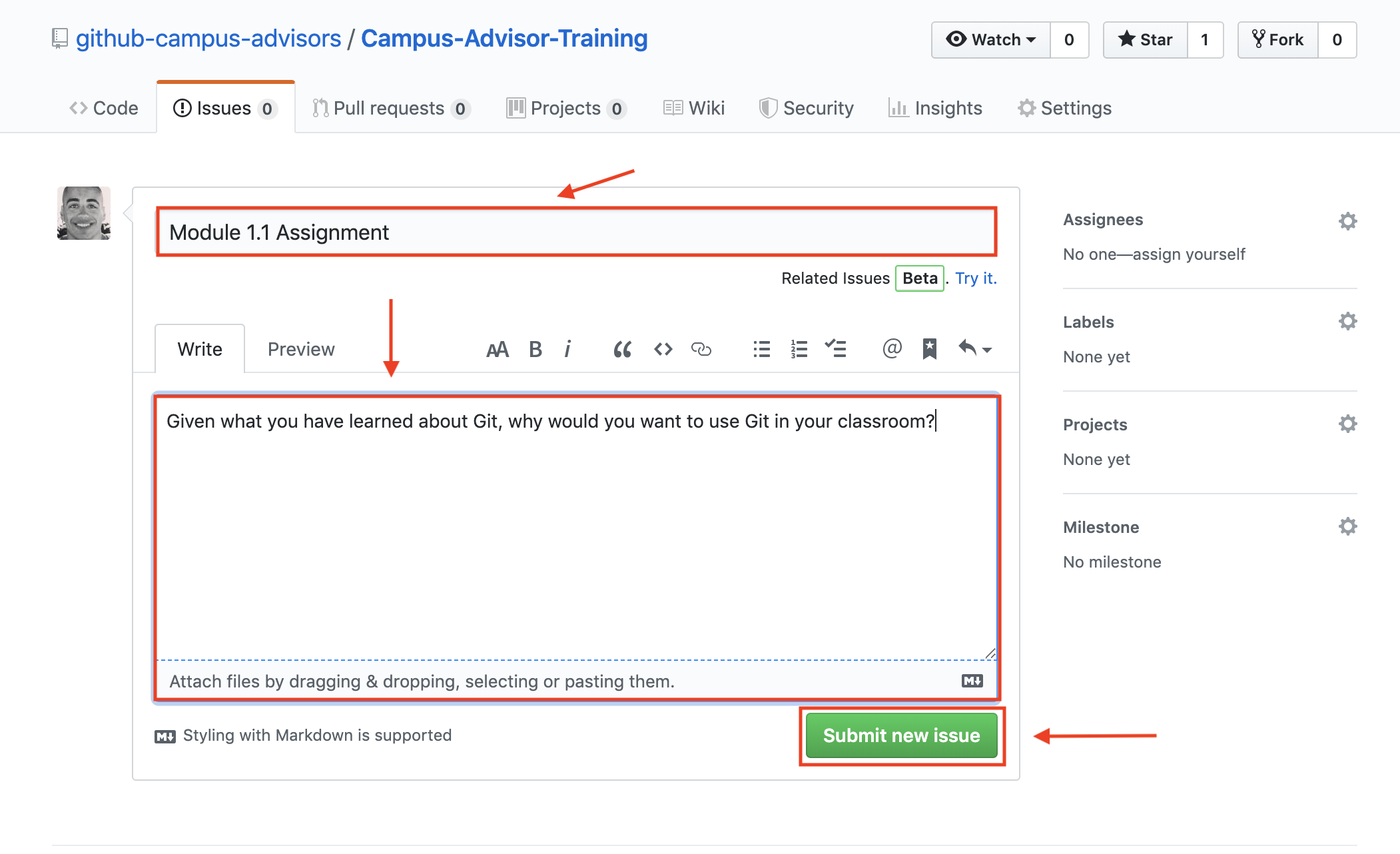Add a numbered list

[799, 349]
